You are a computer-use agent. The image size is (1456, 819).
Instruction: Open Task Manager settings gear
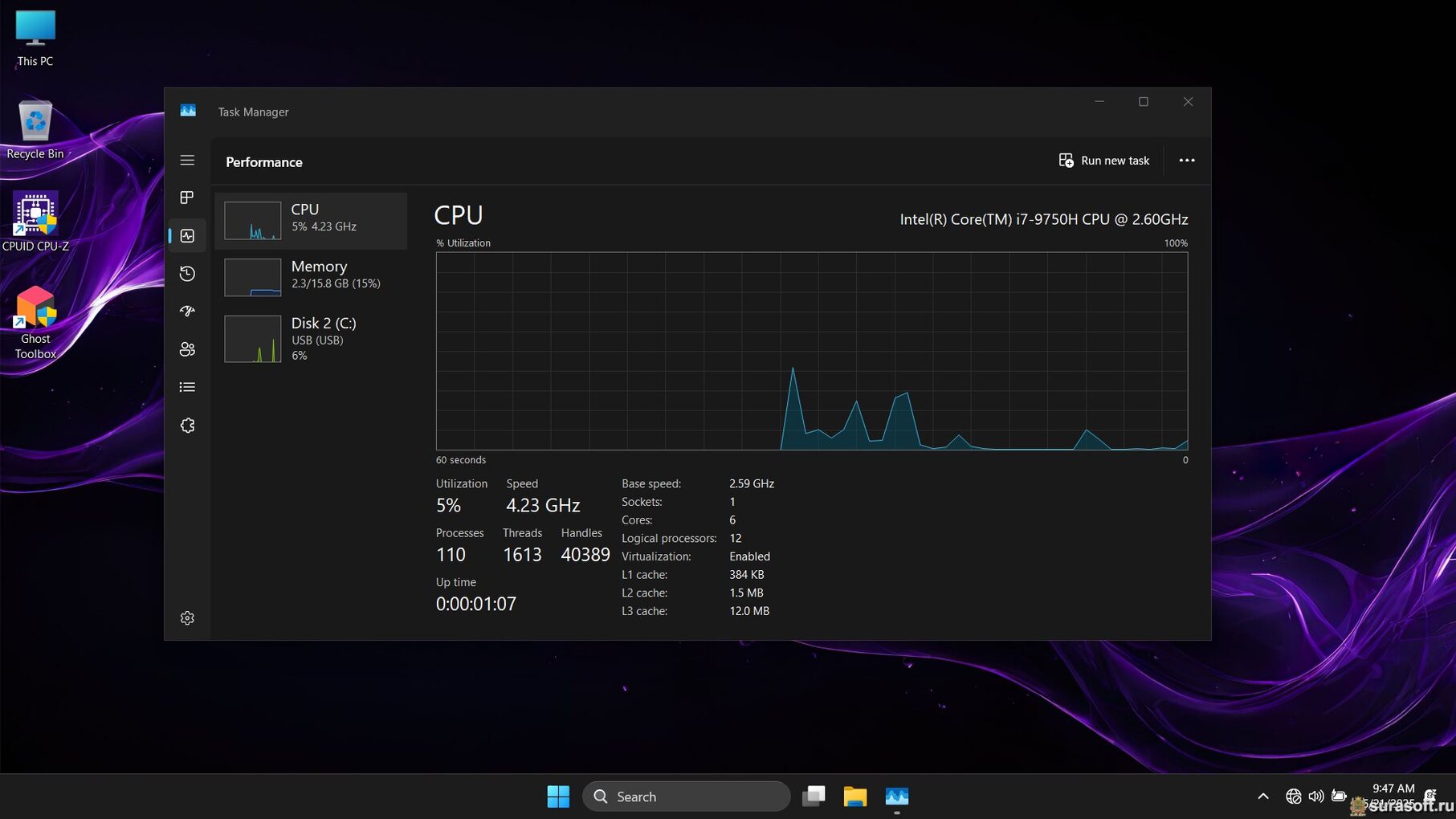coord(187,618)
